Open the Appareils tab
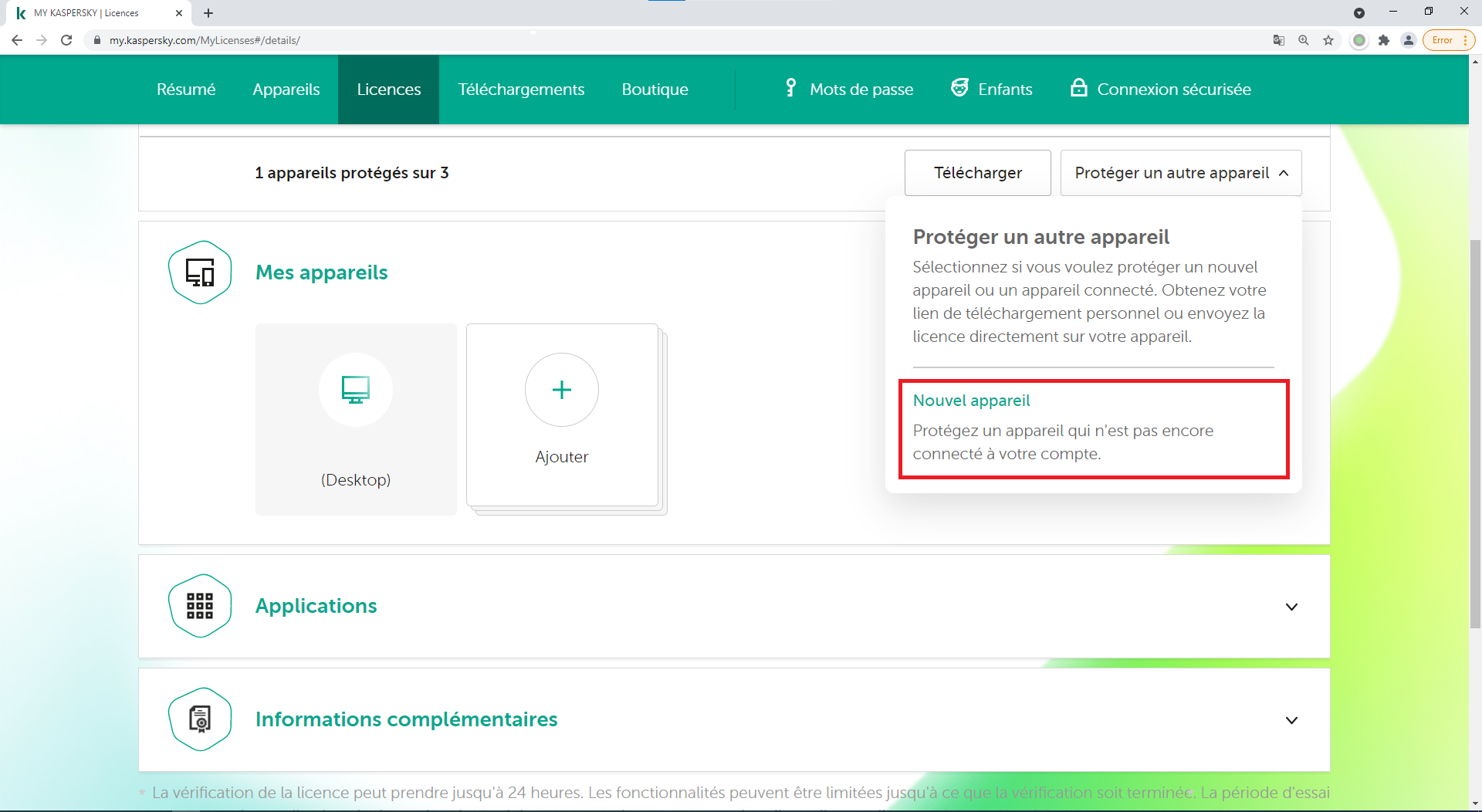 point(286,90)
